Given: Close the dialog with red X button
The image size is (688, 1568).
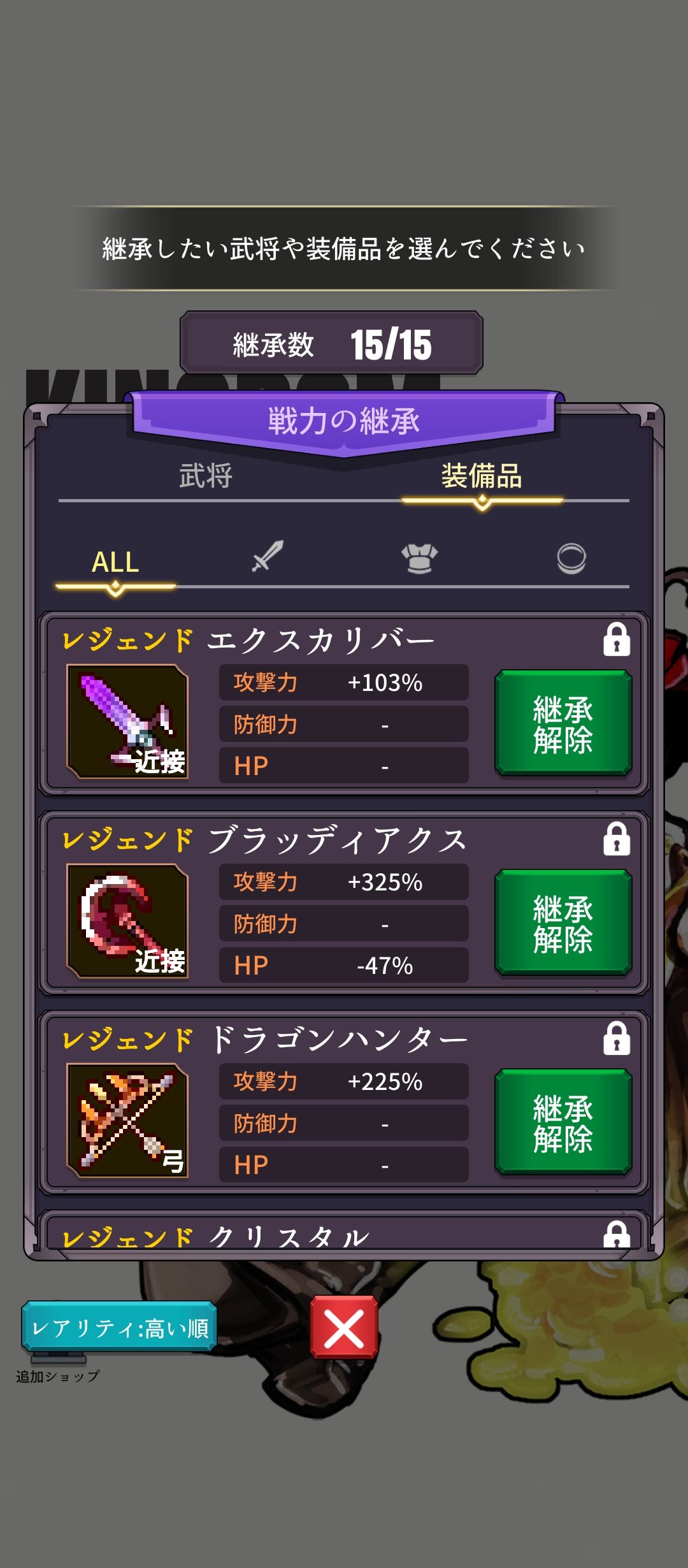Looking at the screenshot, I should [x=344, y=1328].
